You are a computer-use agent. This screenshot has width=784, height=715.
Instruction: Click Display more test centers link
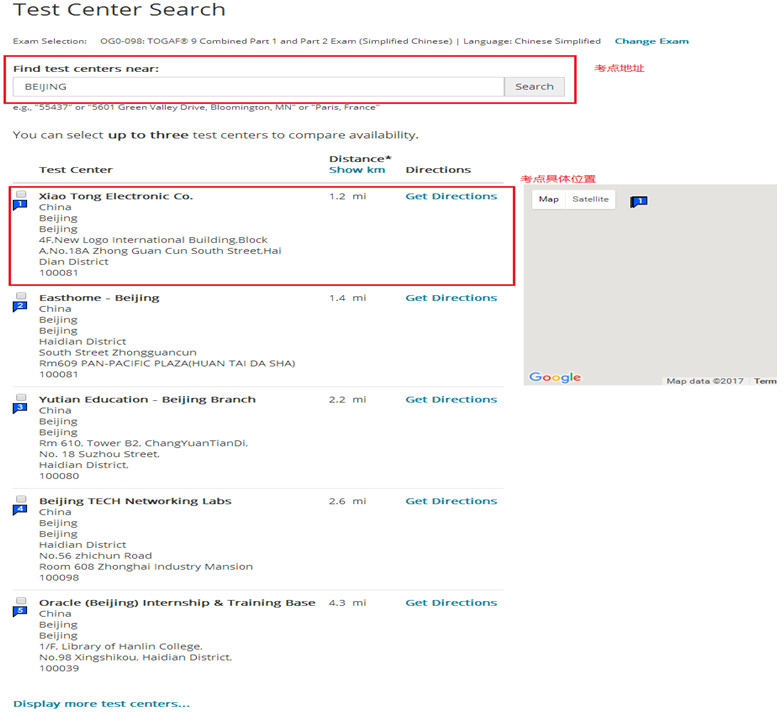(102, 704)
